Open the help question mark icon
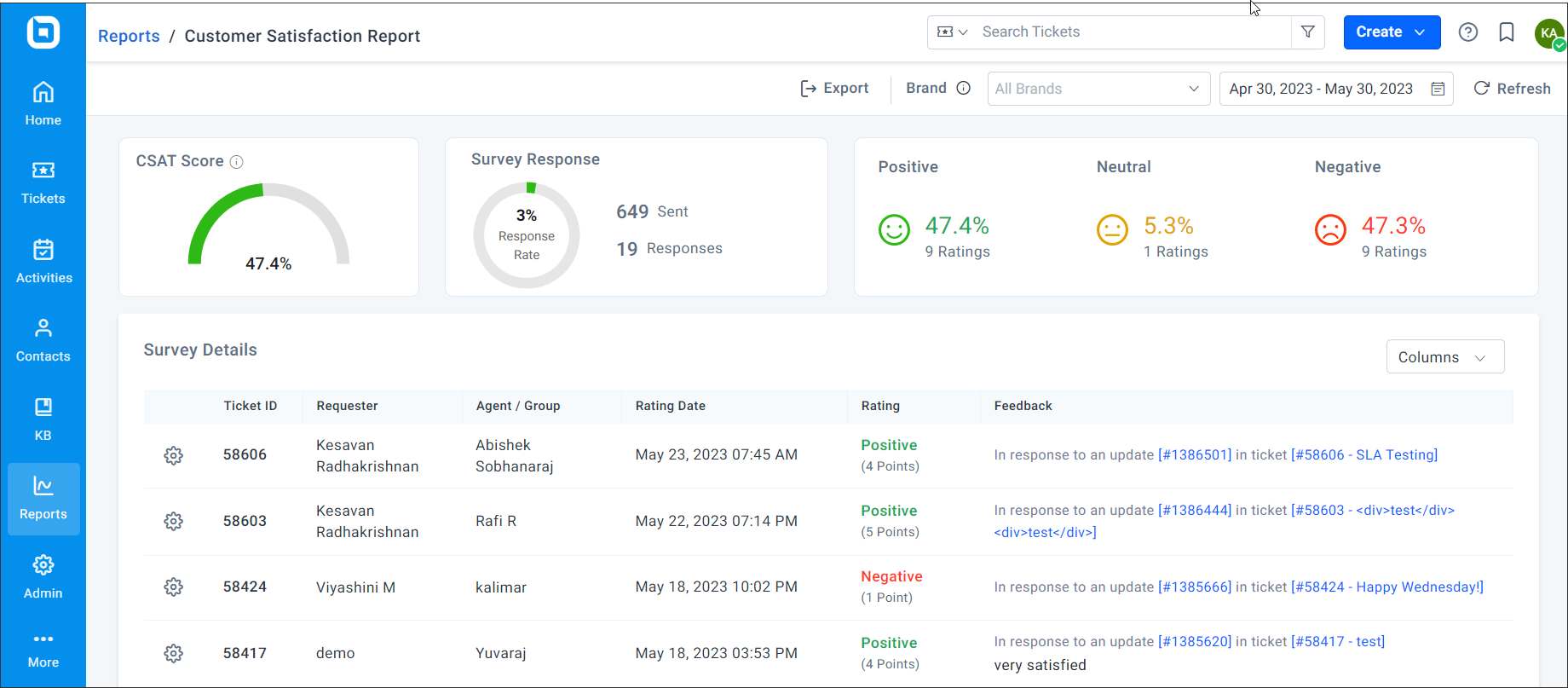The width and height of the screenshot is (1568, 688). pyautogui.click(x=1467, y=32)
